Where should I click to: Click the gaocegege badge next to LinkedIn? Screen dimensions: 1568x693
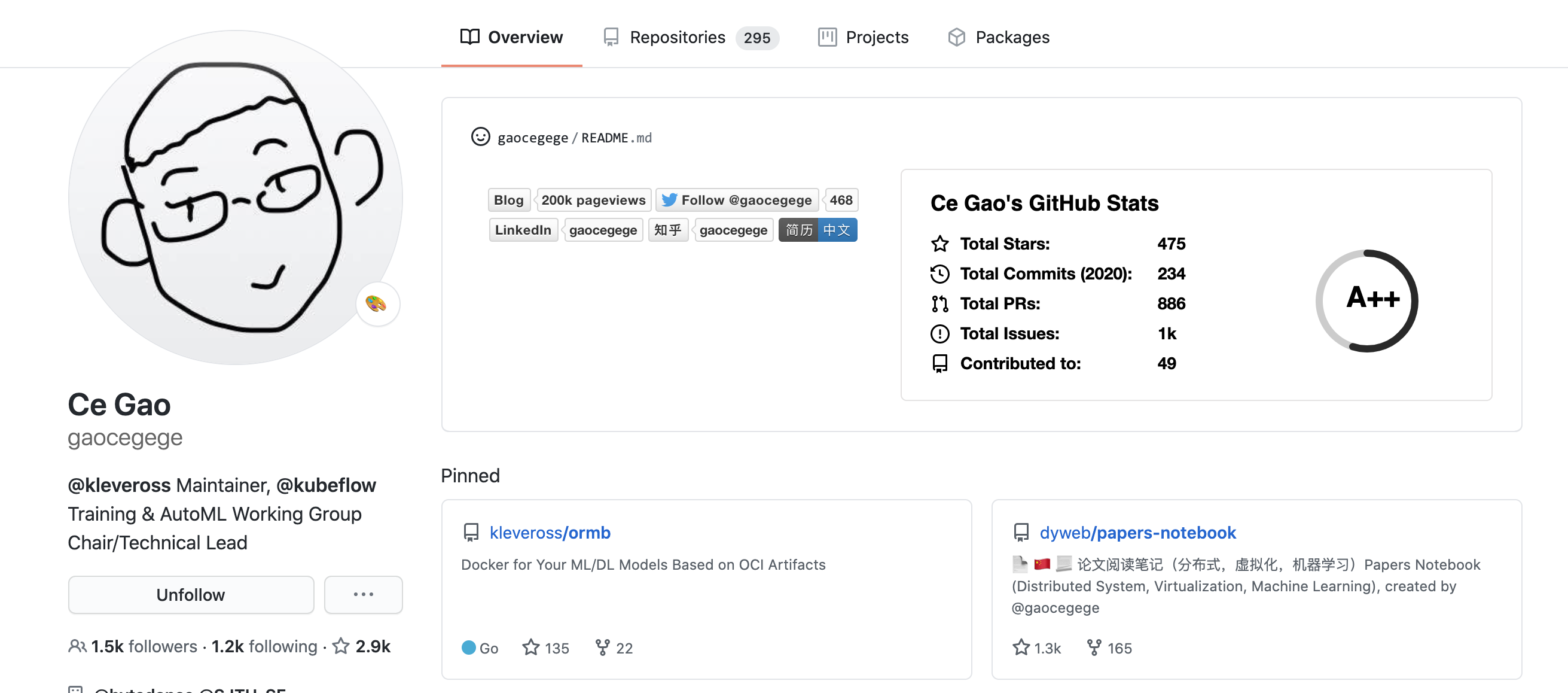tap(603, 230)
